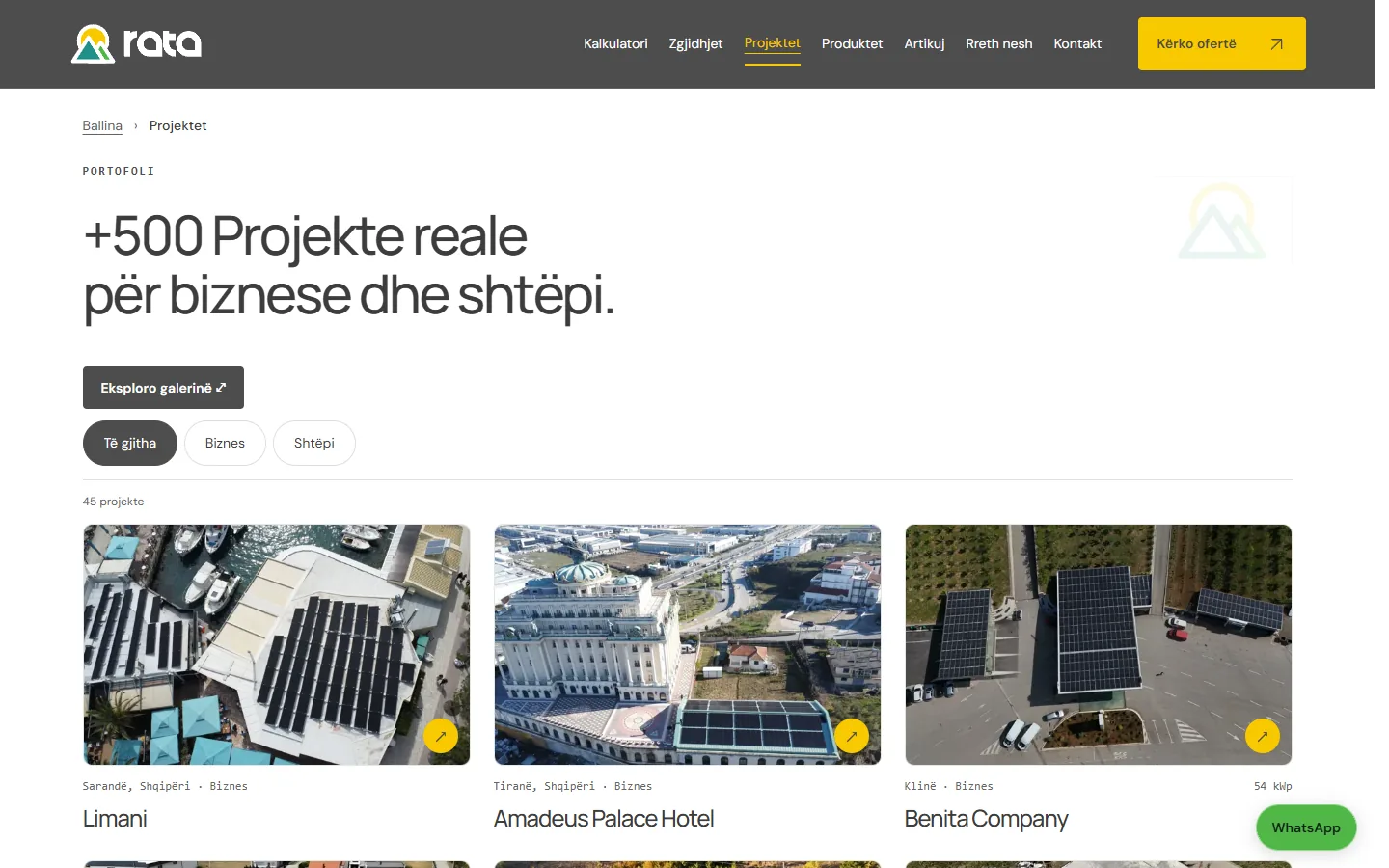Click the 'Tiranë, Shqipëri · Biznes' label
1389x868 pixels.
573,786
